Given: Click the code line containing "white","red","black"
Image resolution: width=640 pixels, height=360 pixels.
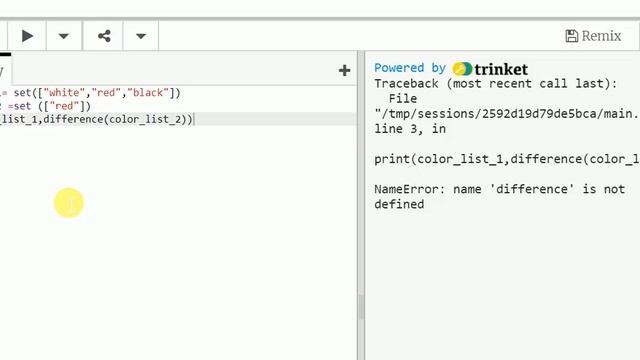Looking at the screenshot, I should click(178, 93).
